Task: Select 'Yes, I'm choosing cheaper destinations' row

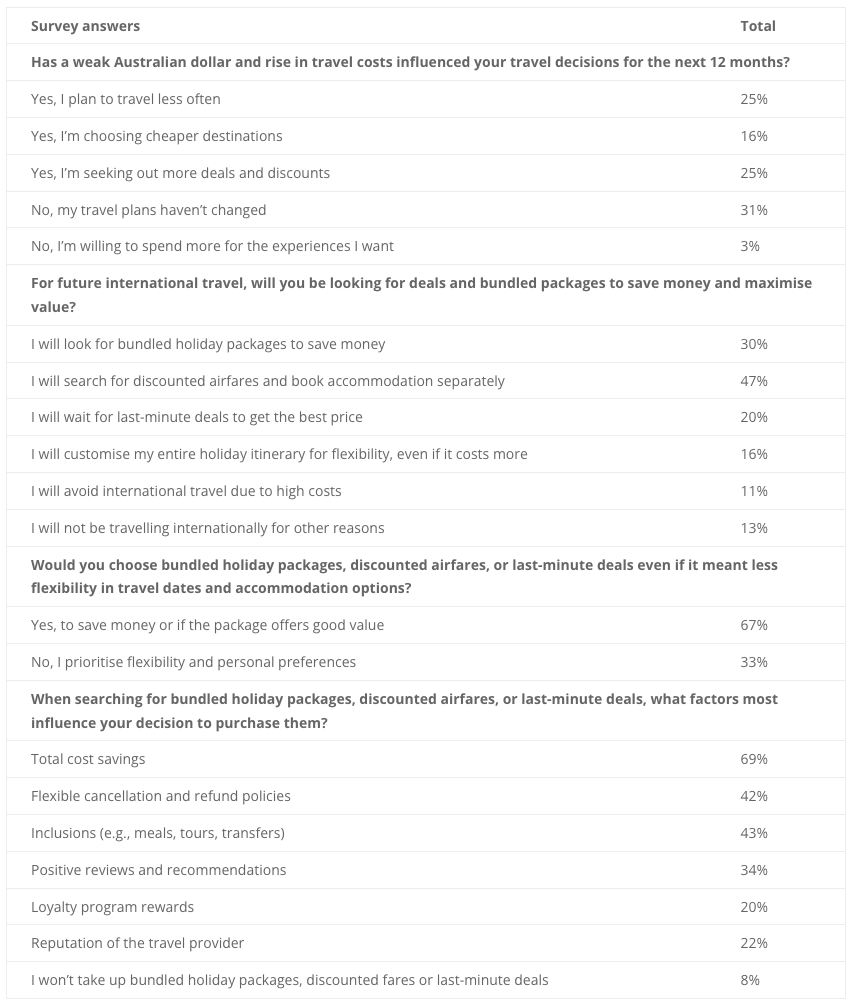Action: pyautogui.click(x=426, y=136)
